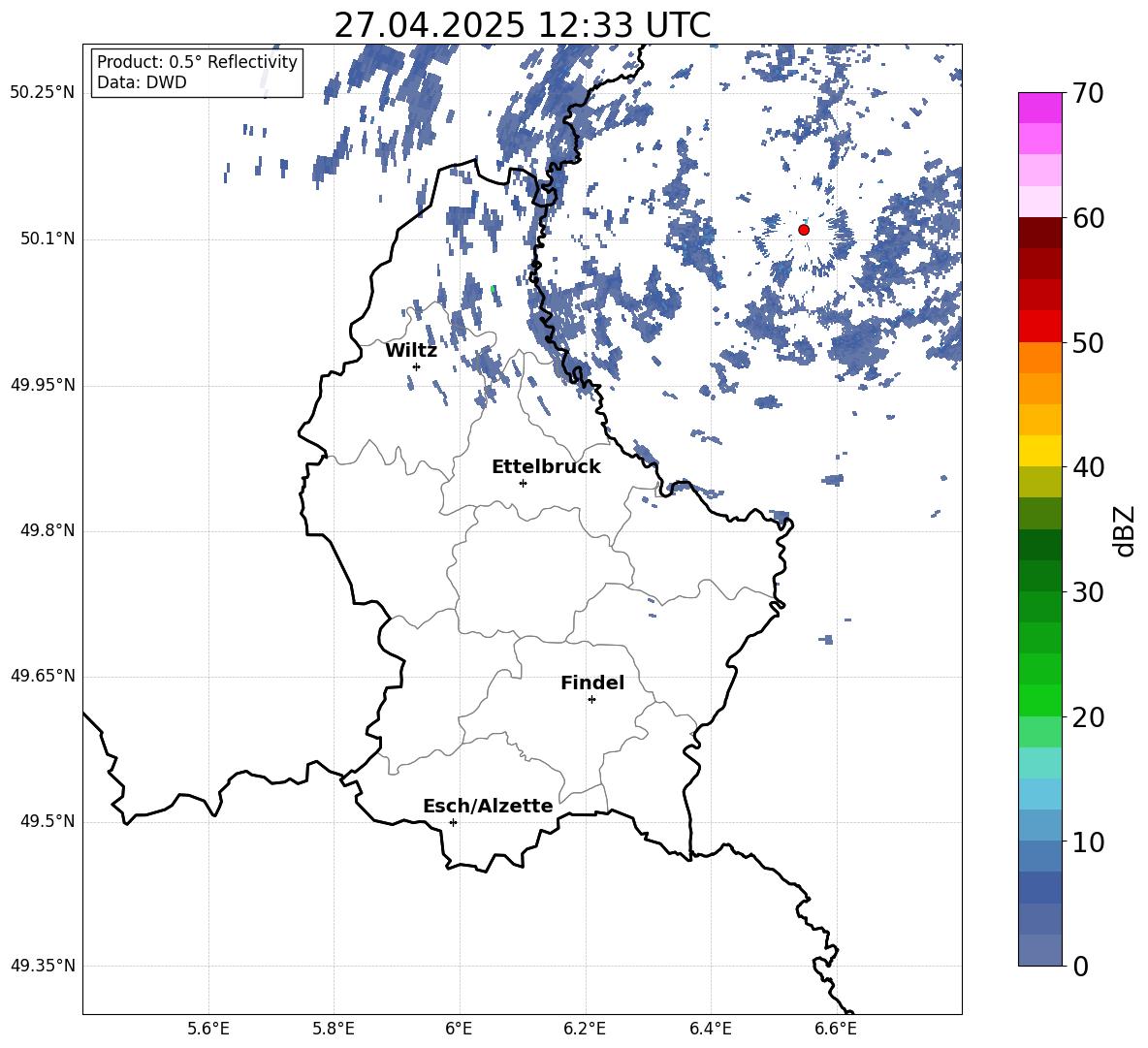Click the colorbar tick label 10
Viewport: 1148px width, 1048px height.
1088,842
